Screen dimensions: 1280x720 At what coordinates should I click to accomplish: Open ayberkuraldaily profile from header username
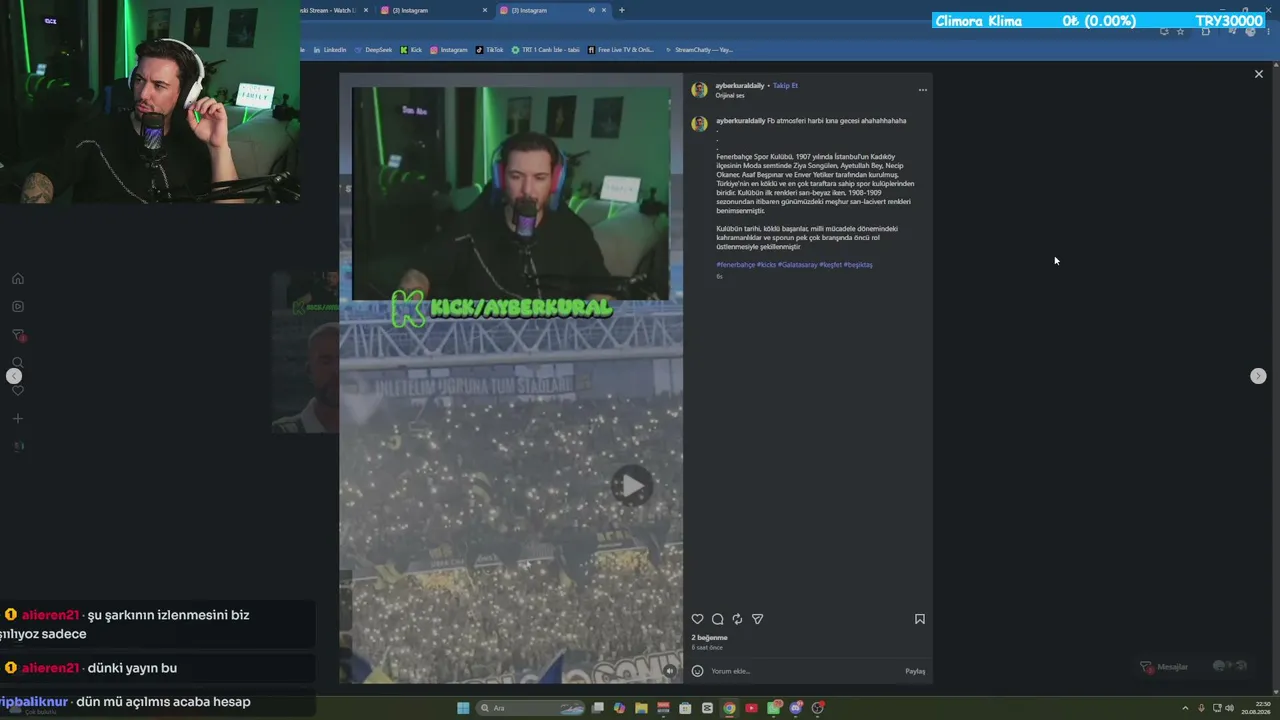(x=740, y=86)
